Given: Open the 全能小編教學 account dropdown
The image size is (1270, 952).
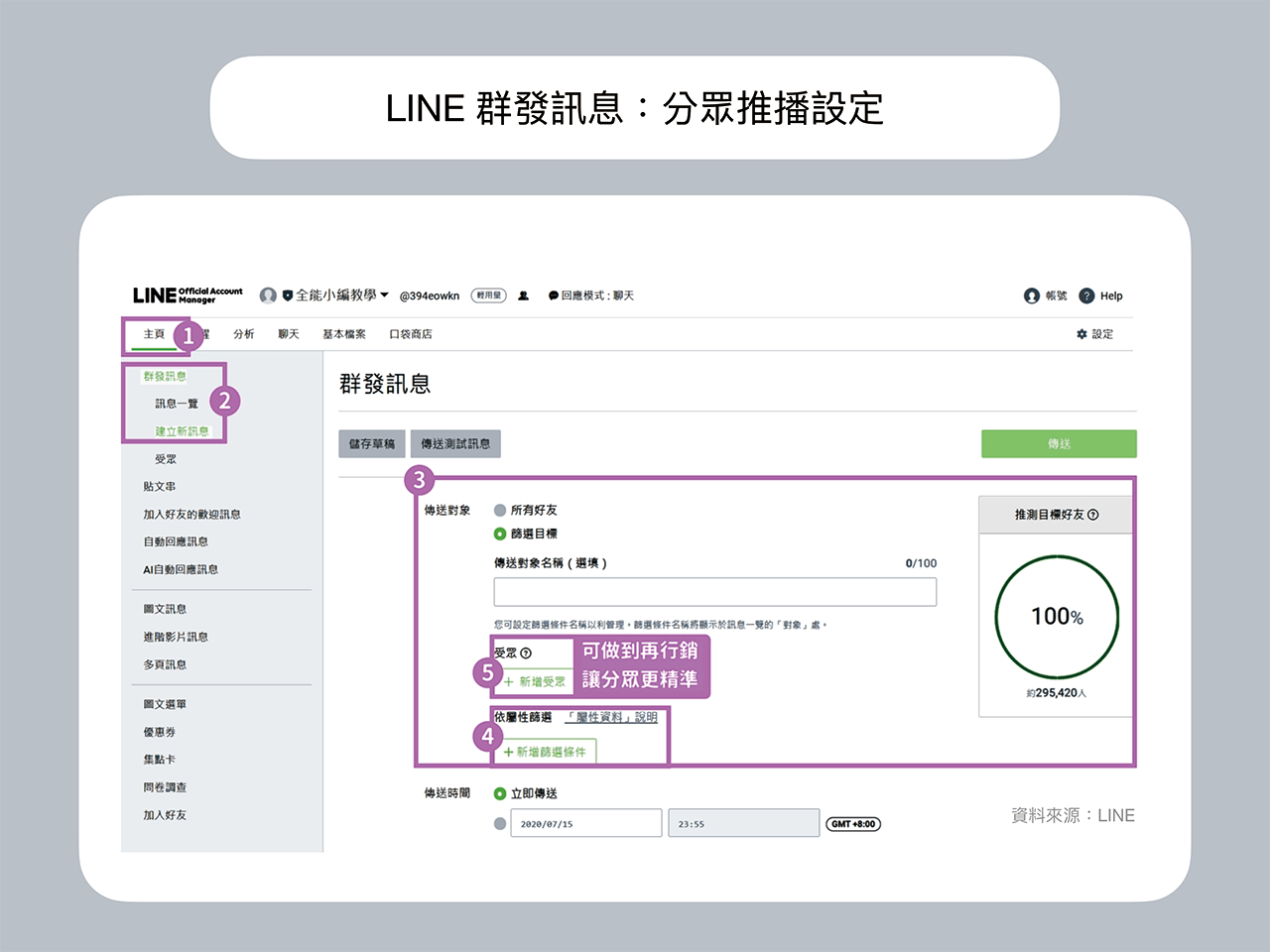Looking at the screenshot, I should 342,296.
